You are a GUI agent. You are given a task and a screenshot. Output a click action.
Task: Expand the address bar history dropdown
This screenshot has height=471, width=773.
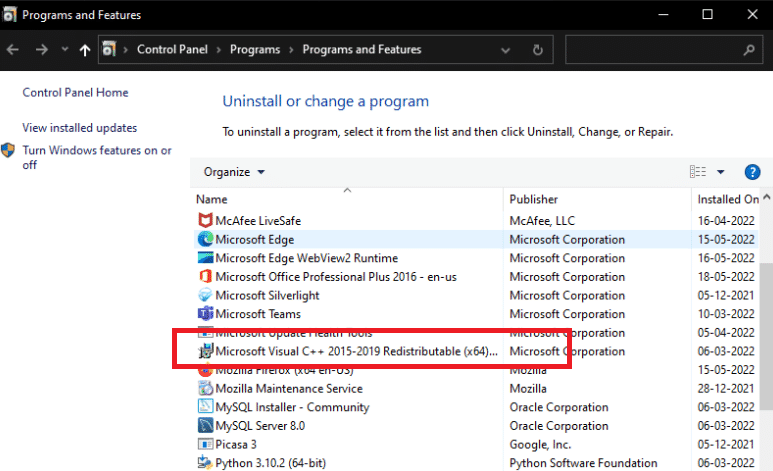pos(505,50)
